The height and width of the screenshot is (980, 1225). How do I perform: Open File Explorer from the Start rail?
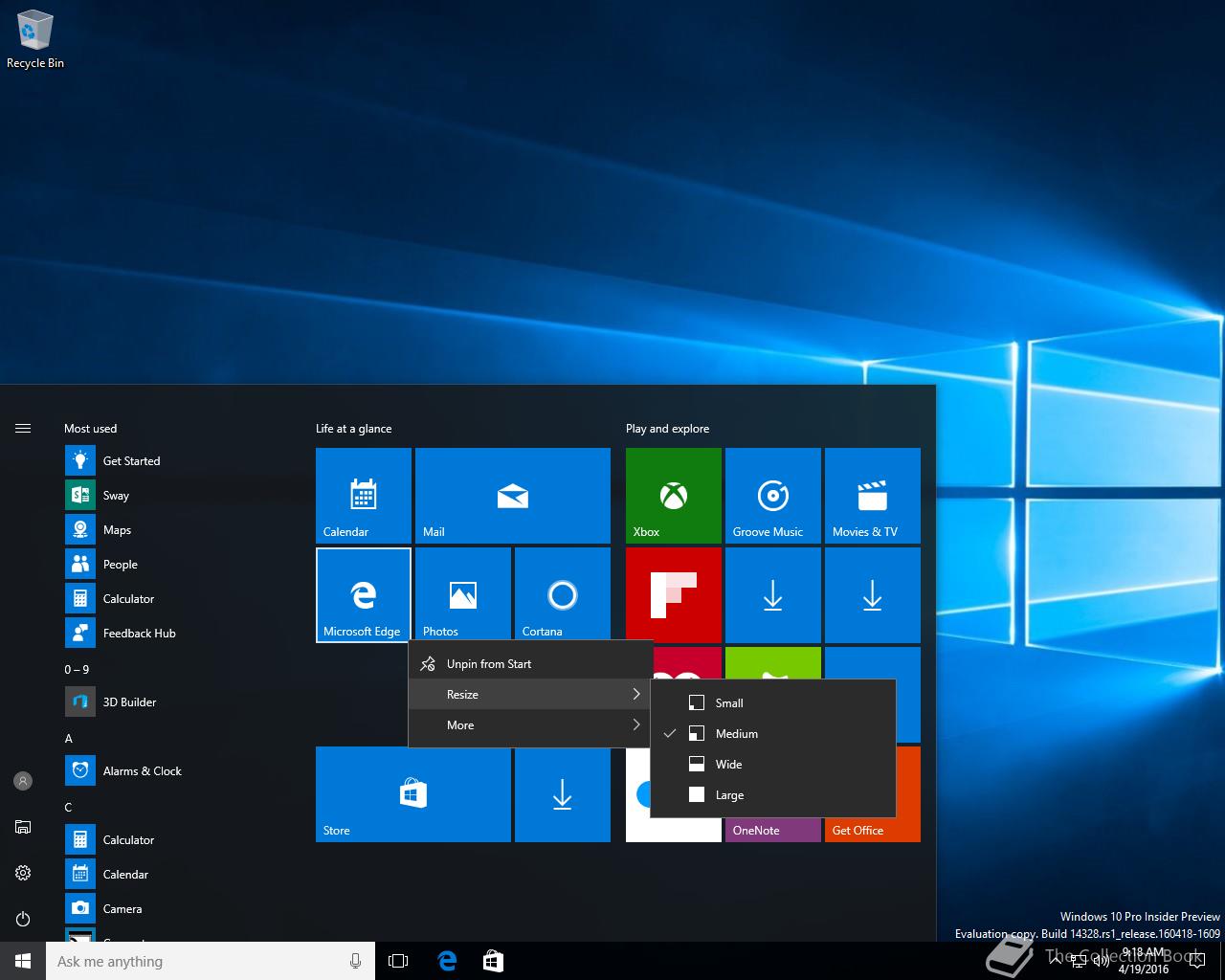click(23, 827)
